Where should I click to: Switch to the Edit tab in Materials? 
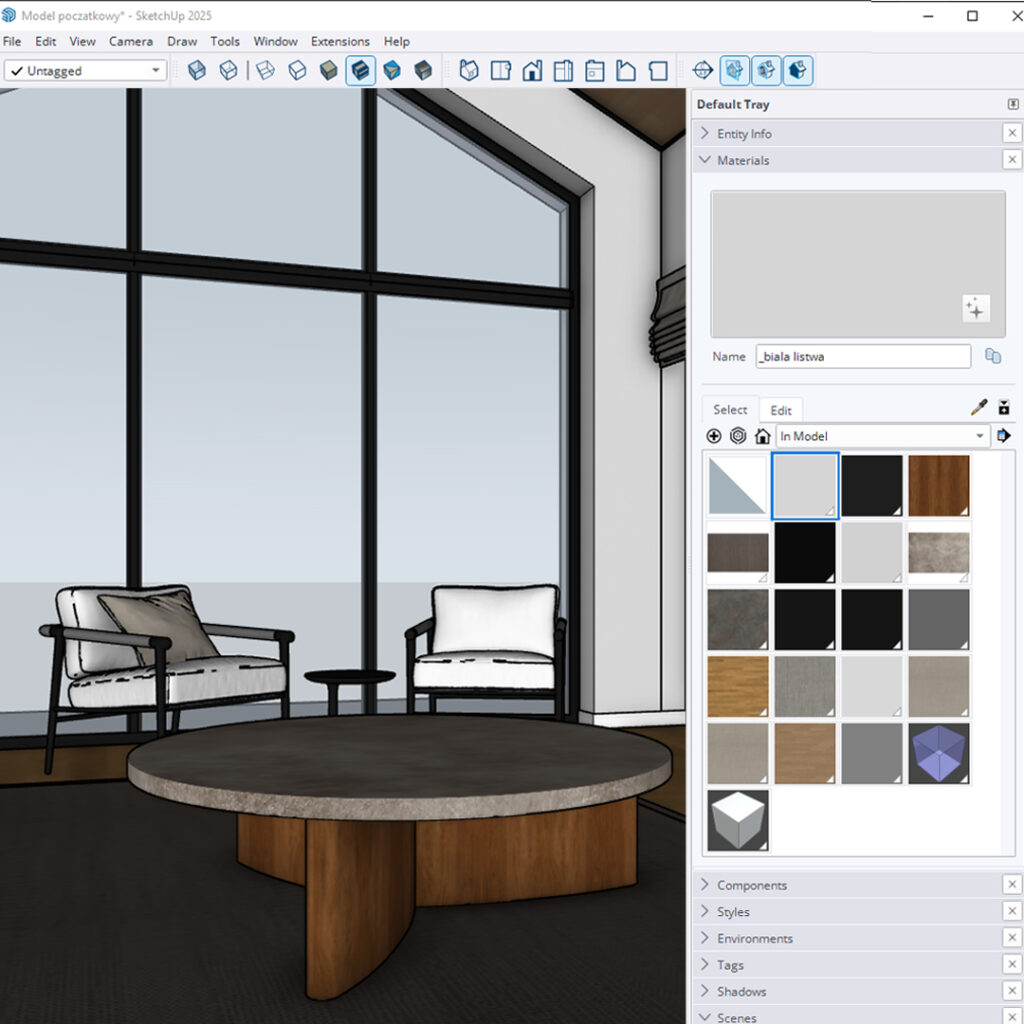point(781,410)
